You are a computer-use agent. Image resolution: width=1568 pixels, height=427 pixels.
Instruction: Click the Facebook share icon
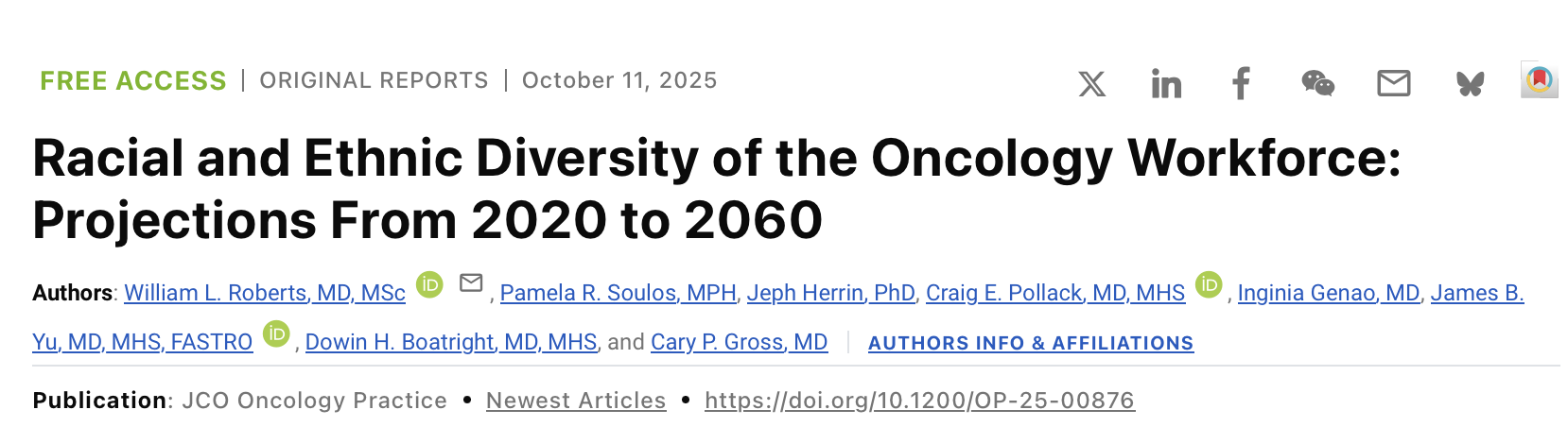1241,84
